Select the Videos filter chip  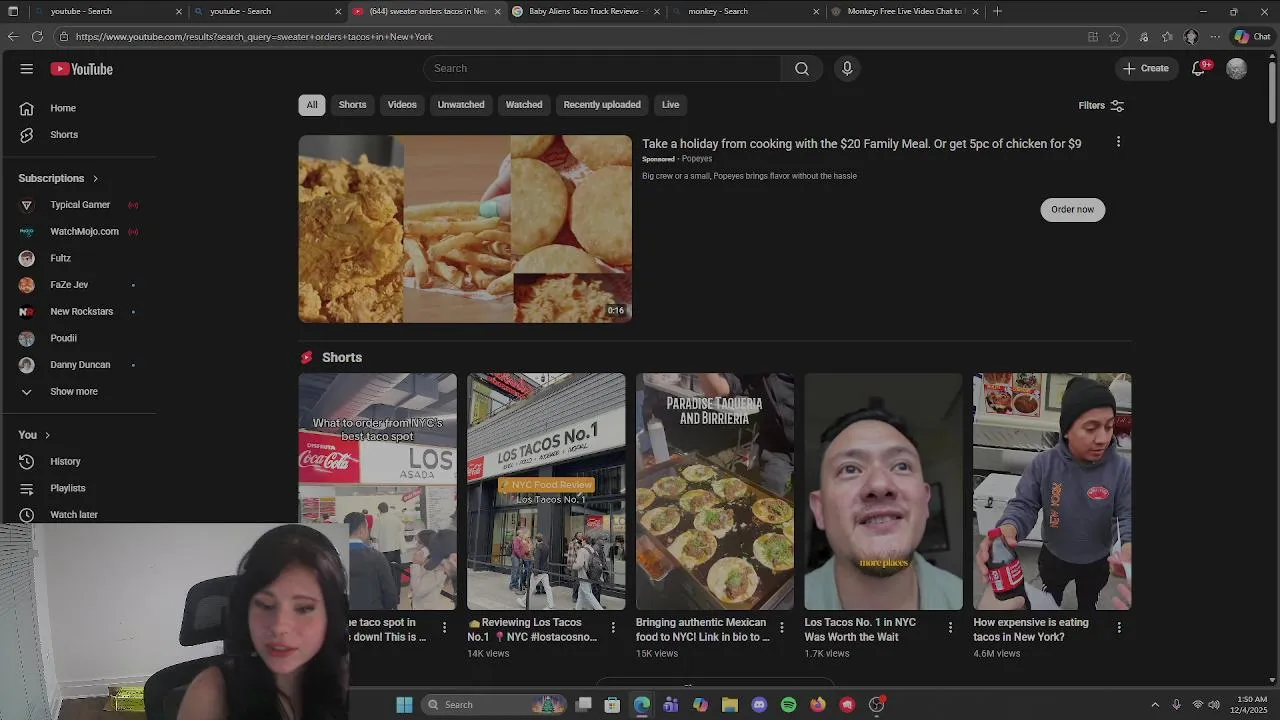tap(402, 105)
